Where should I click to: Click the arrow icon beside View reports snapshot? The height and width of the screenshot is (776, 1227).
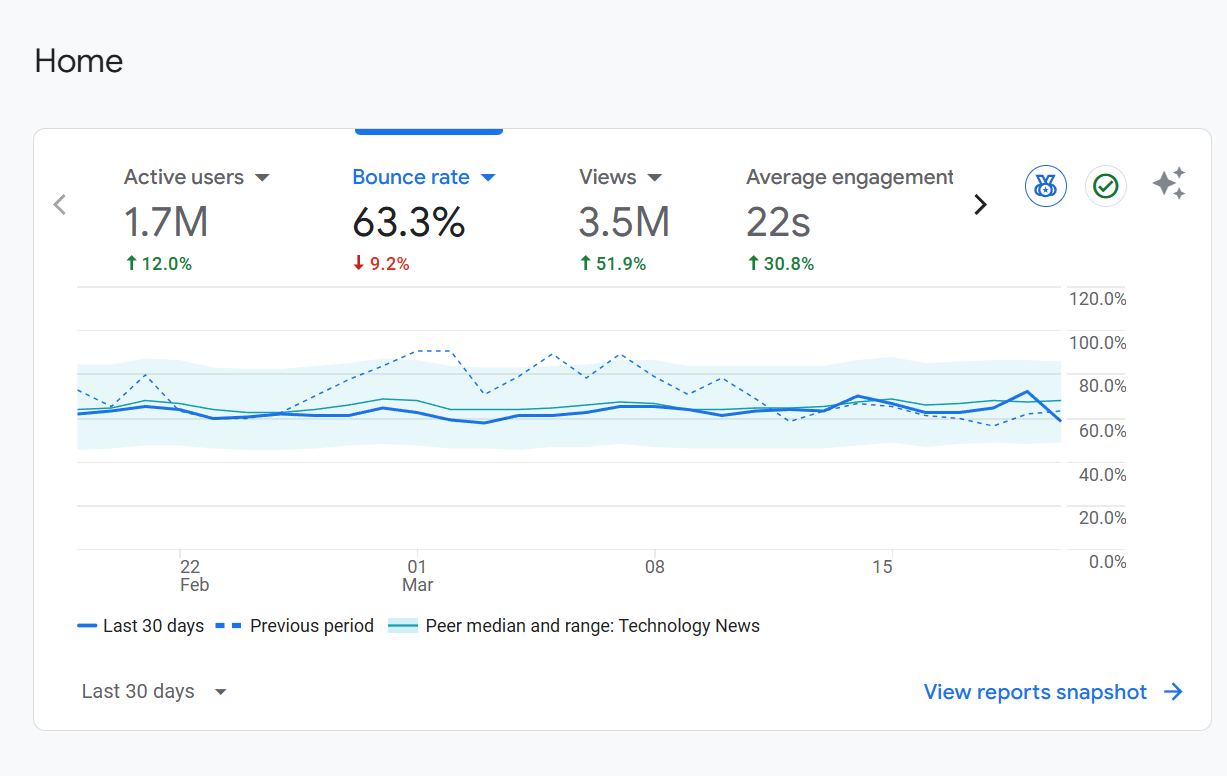[1172, 691]
